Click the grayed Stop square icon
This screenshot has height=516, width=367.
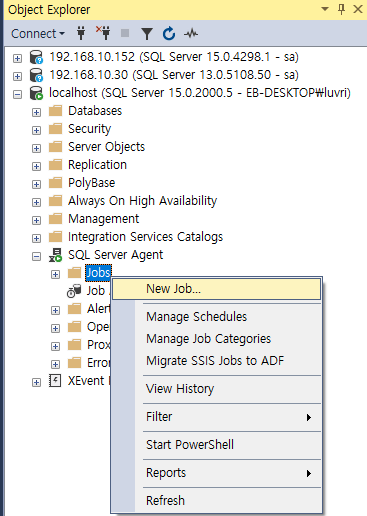pyautogui.click(x=125, y=33)
